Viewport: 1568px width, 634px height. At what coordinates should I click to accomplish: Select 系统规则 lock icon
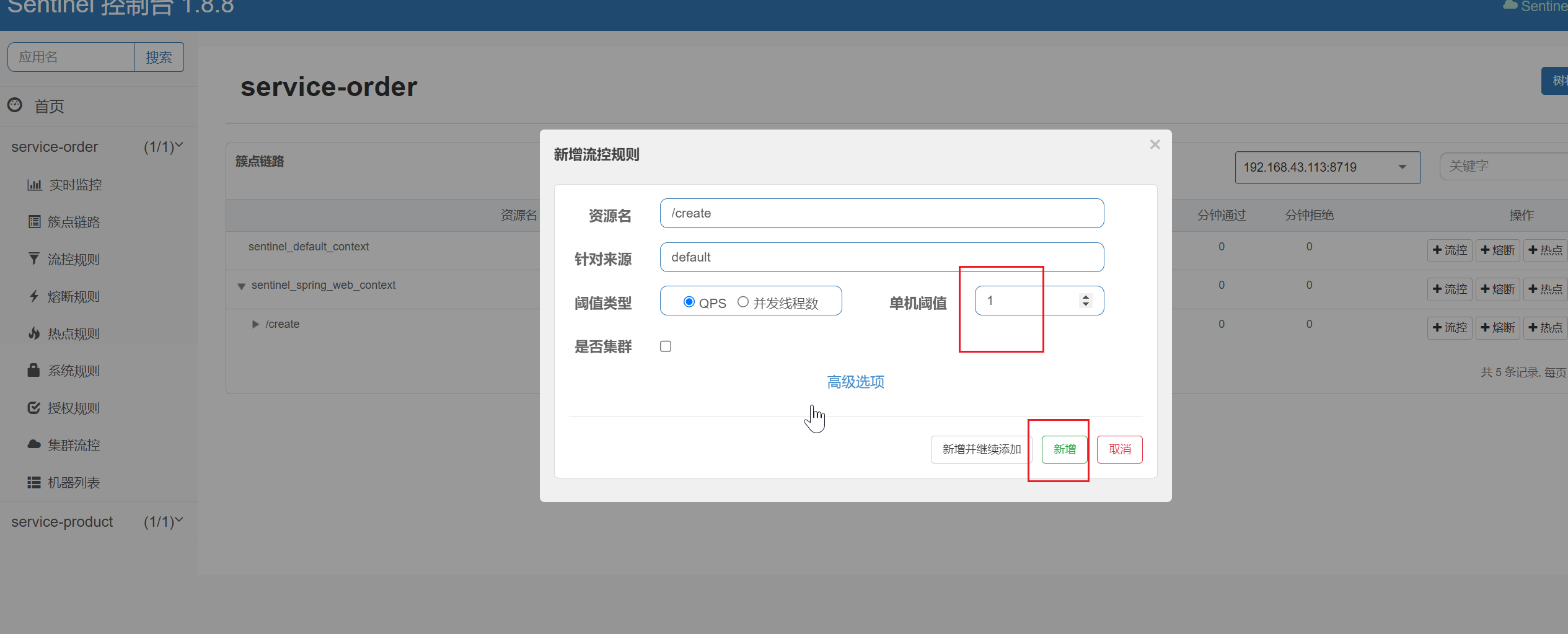[x=34, y=371]
